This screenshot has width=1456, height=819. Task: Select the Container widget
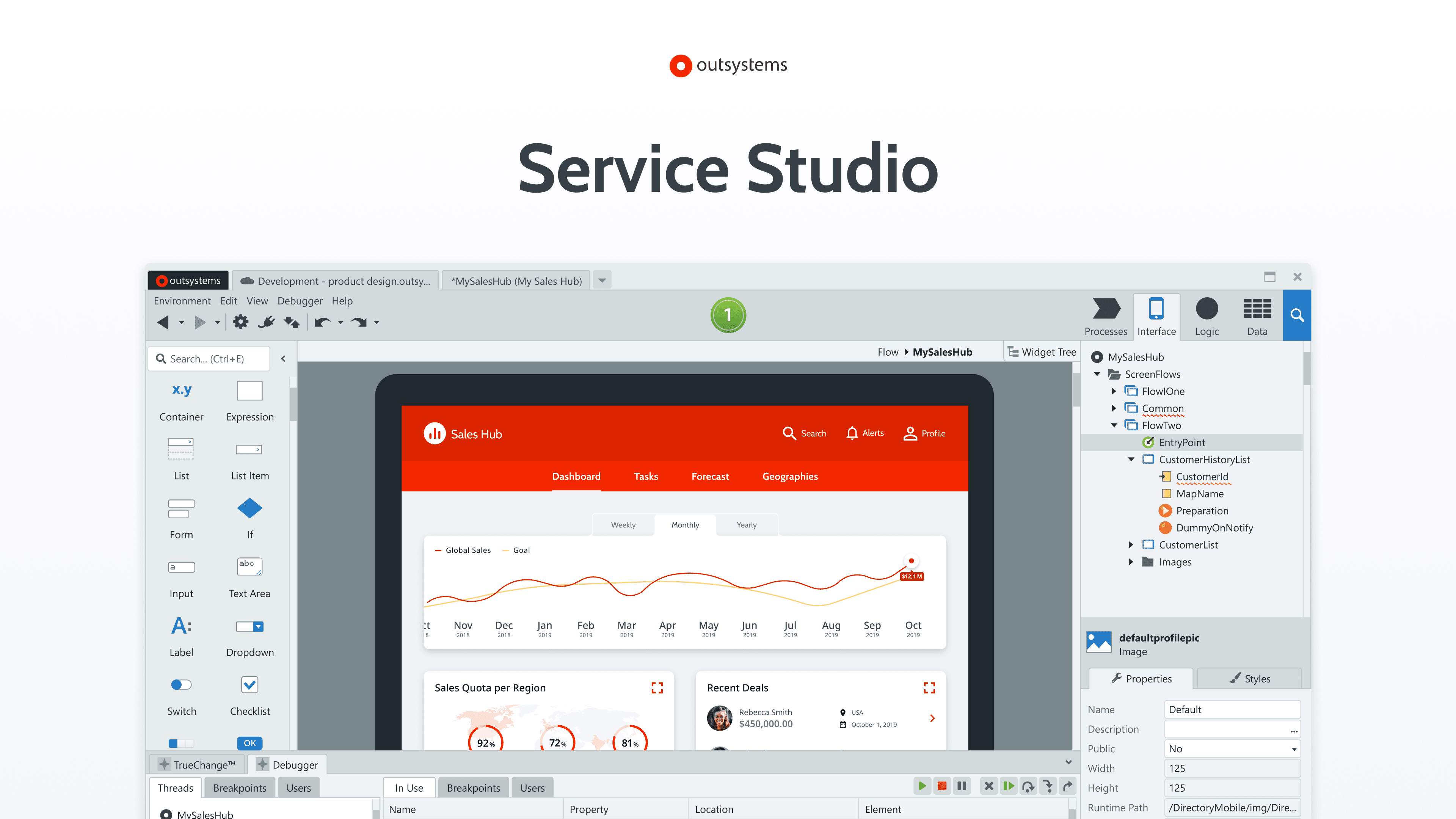tap(182, 402)
